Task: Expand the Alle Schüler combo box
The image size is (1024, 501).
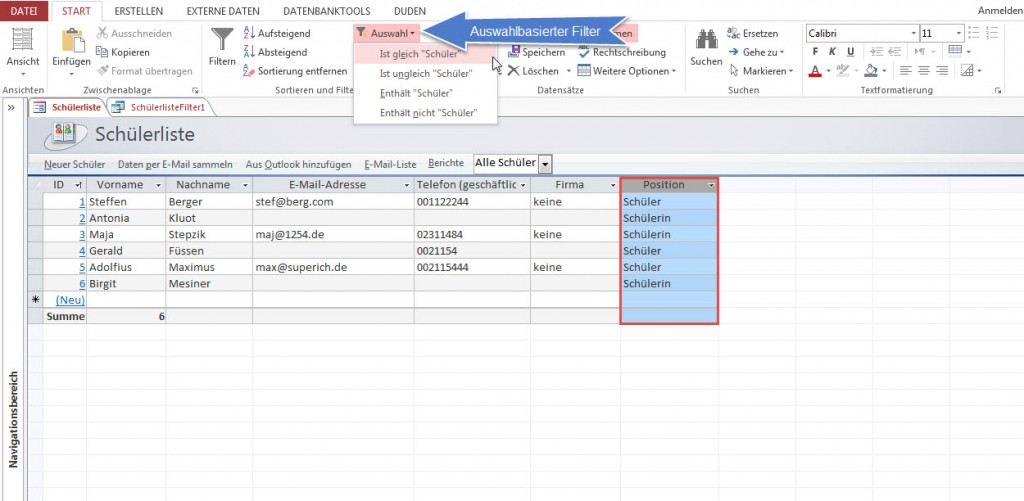Action: pyautogui.click(x=545, y=164)
